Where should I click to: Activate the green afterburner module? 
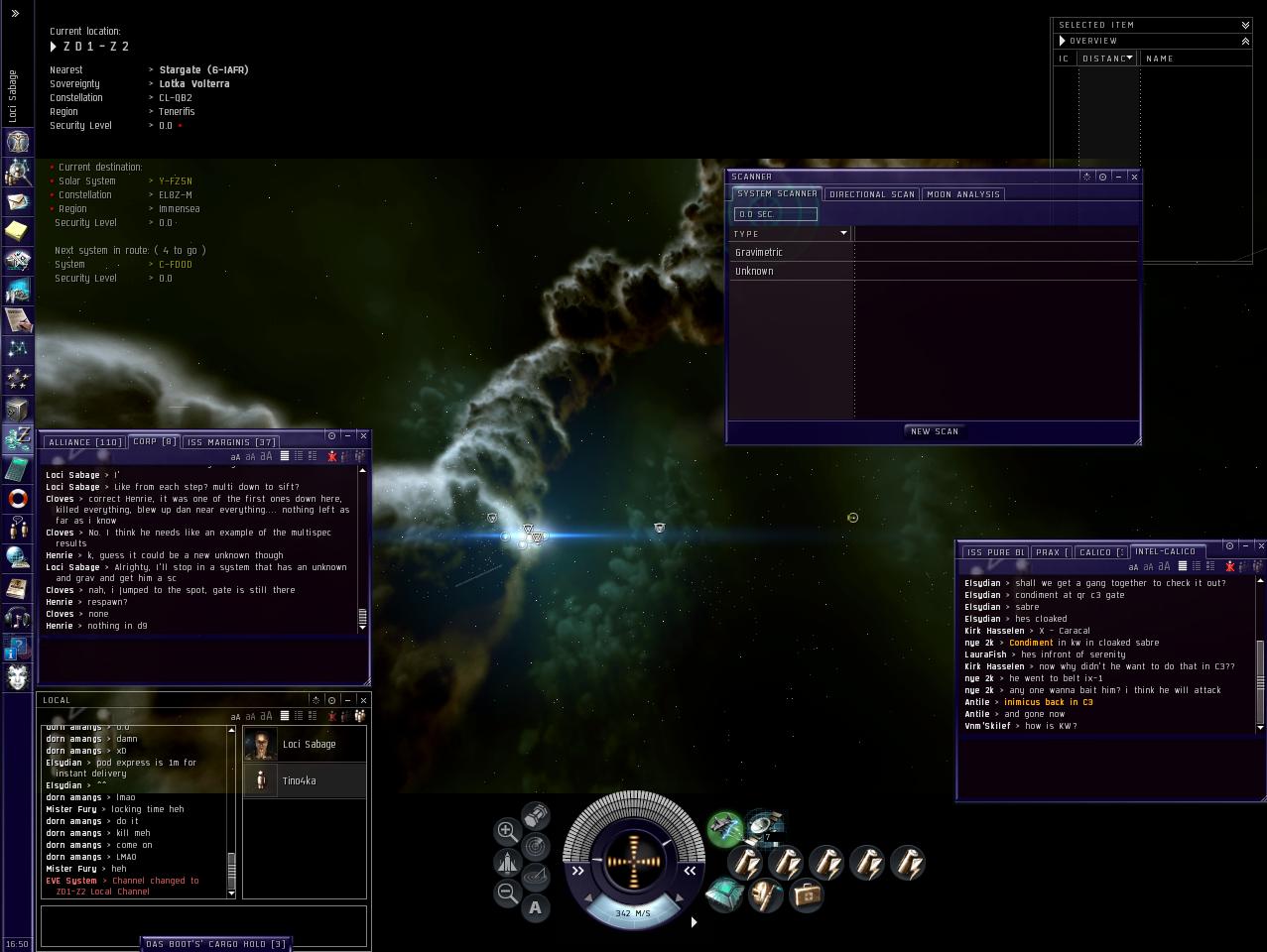[x=725, y=828]
